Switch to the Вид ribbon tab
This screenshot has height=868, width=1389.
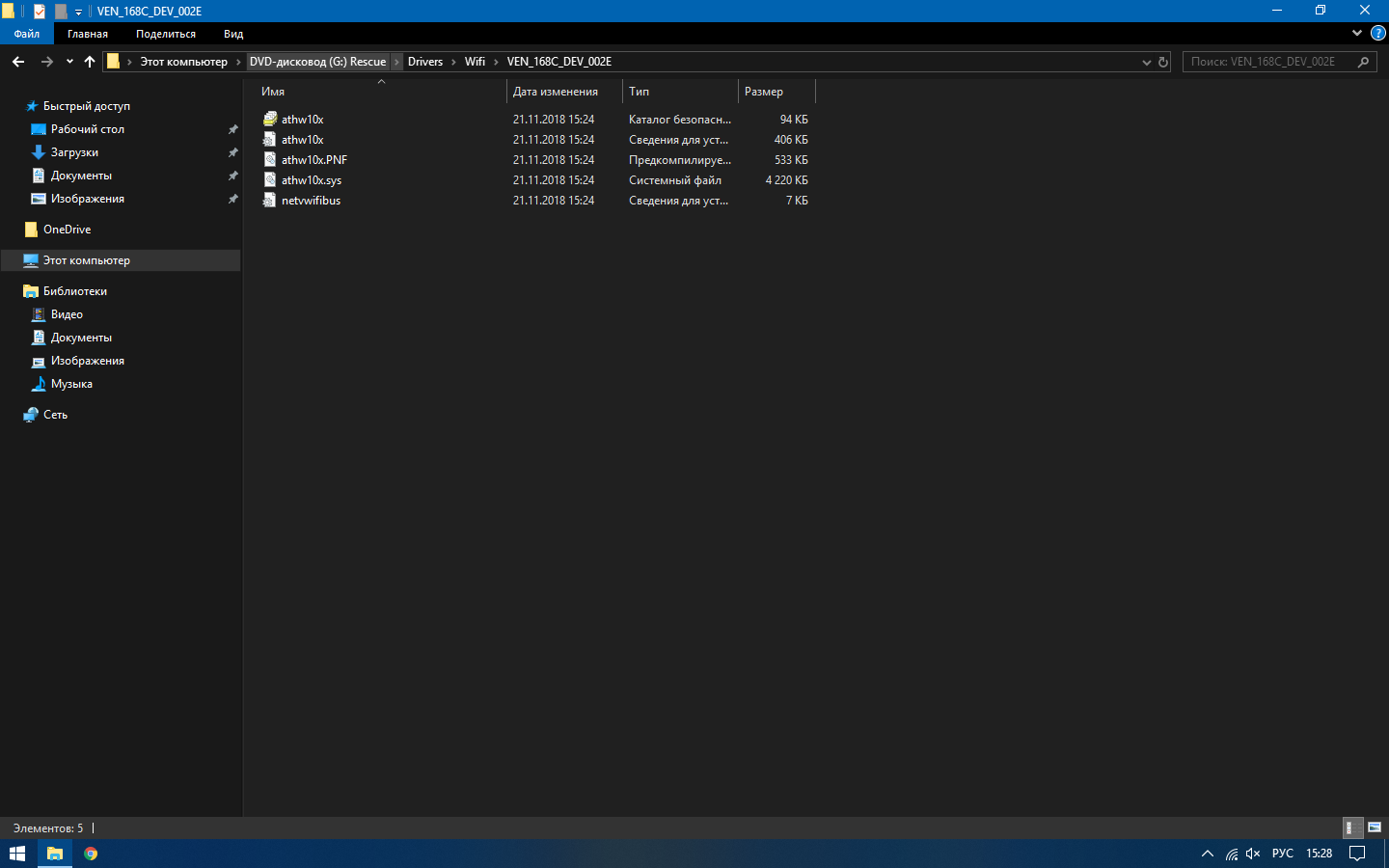[233, 34]
